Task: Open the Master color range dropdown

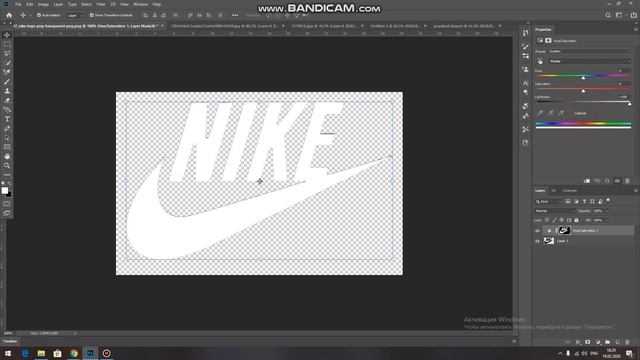Action: click(x=589, y=61)
